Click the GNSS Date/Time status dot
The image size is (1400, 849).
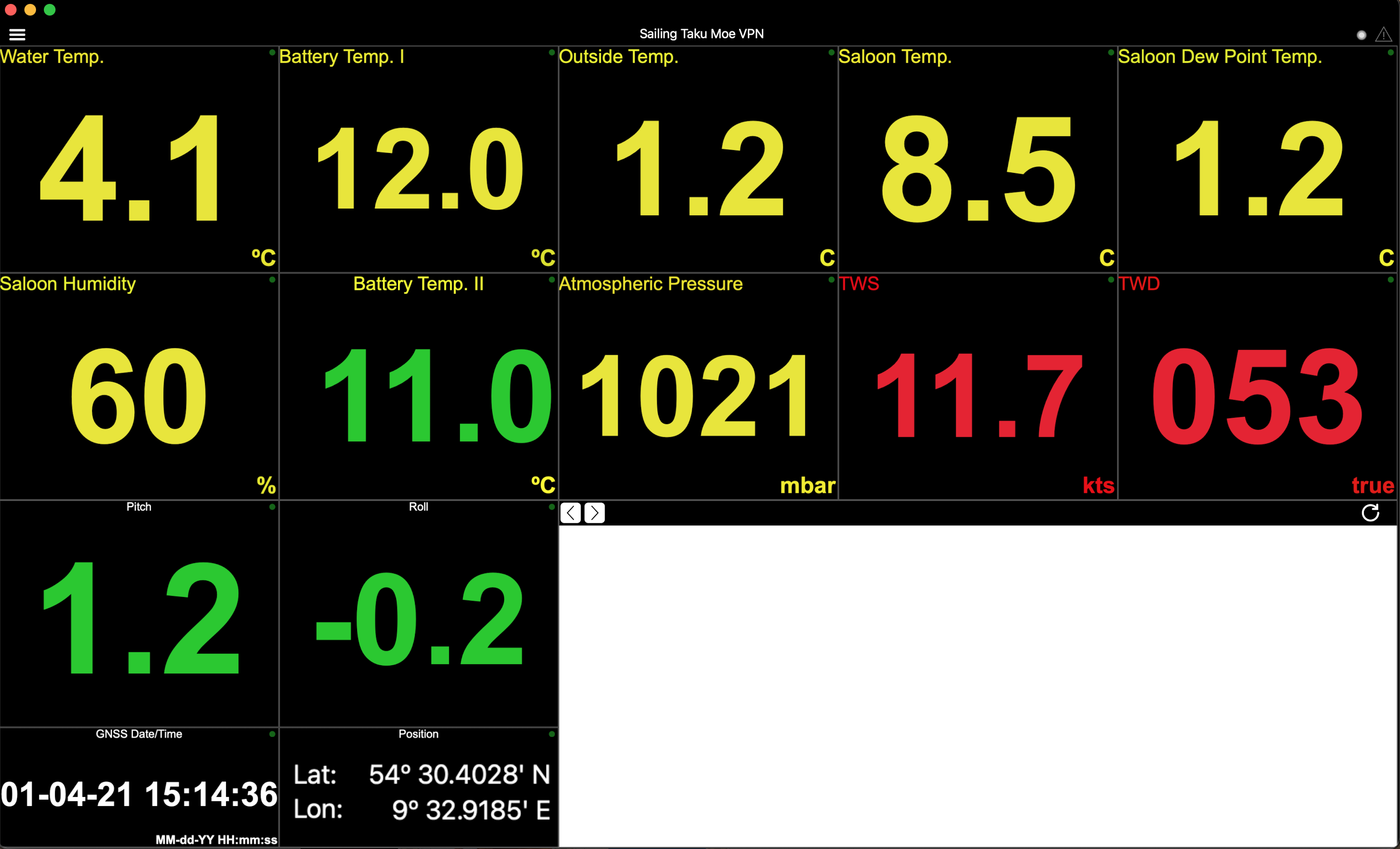pos(272,734)
